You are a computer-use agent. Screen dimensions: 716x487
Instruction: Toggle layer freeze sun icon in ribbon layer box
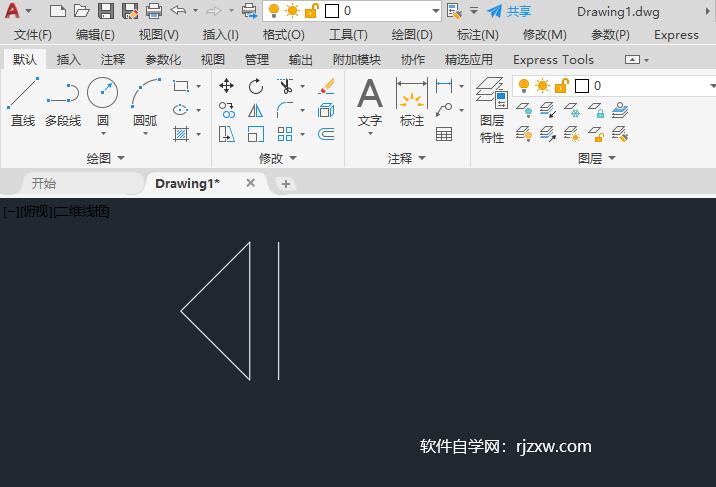click(x=542, y=86)
